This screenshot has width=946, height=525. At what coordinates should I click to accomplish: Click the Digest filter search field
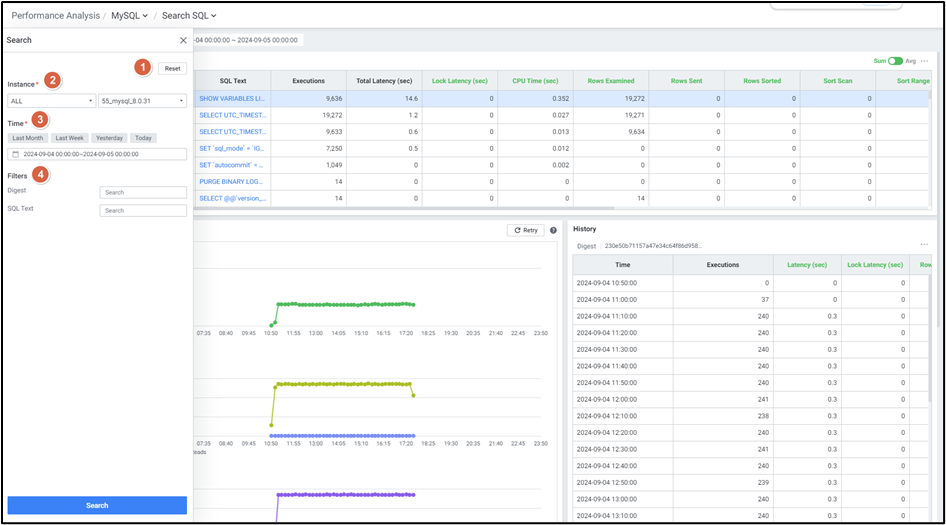click(x=143, y=193)
